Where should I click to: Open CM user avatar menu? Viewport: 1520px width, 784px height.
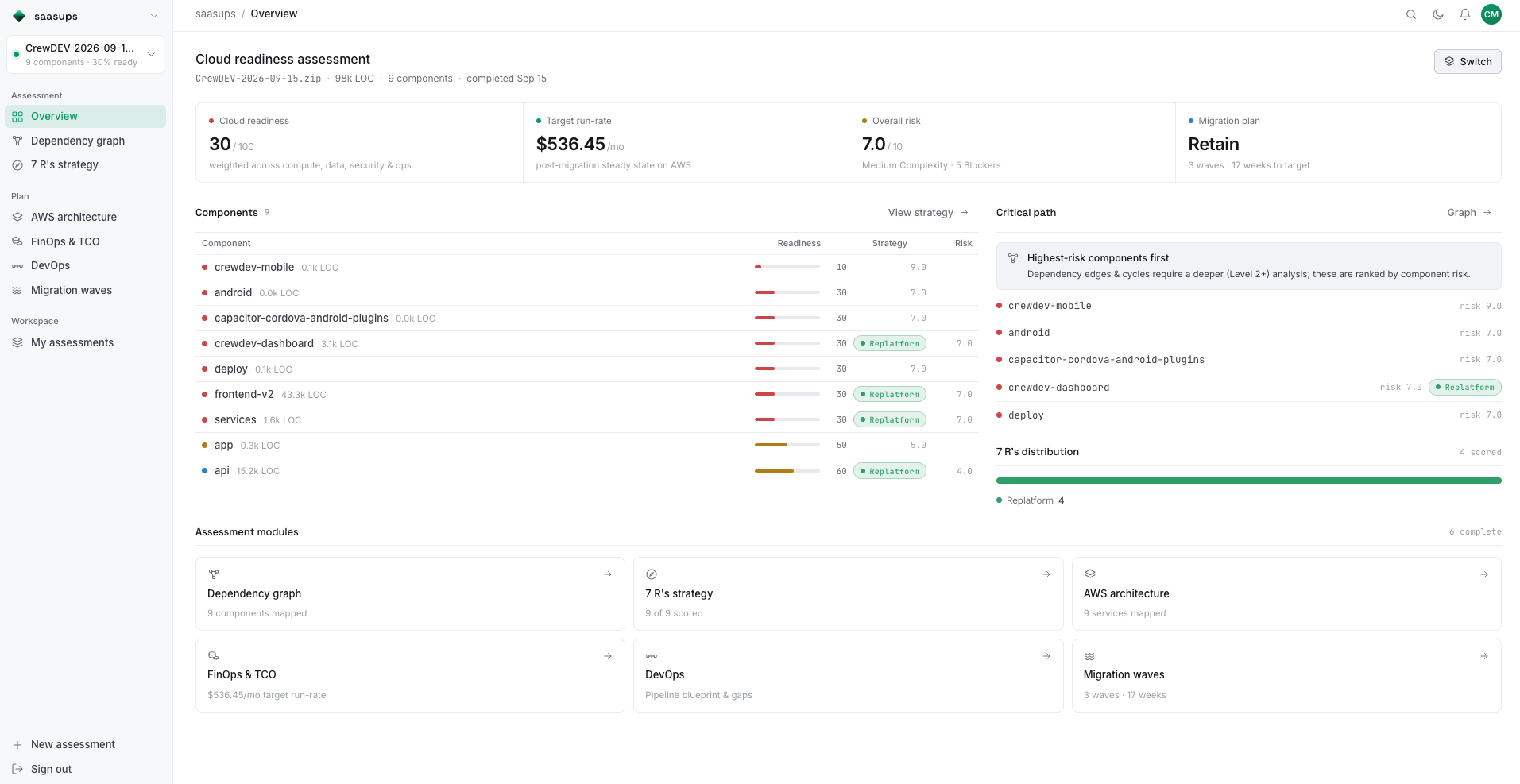pos(1491,14)
